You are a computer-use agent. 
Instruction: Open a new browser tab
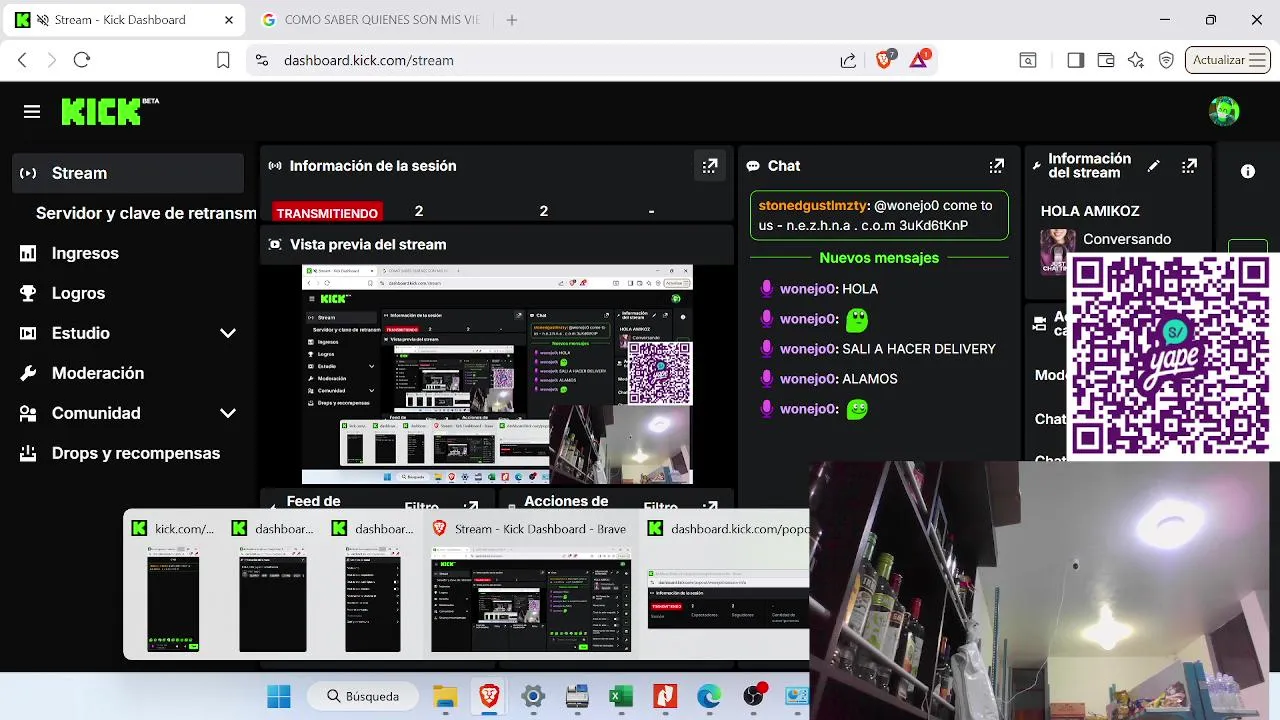(x=511, y=20)
